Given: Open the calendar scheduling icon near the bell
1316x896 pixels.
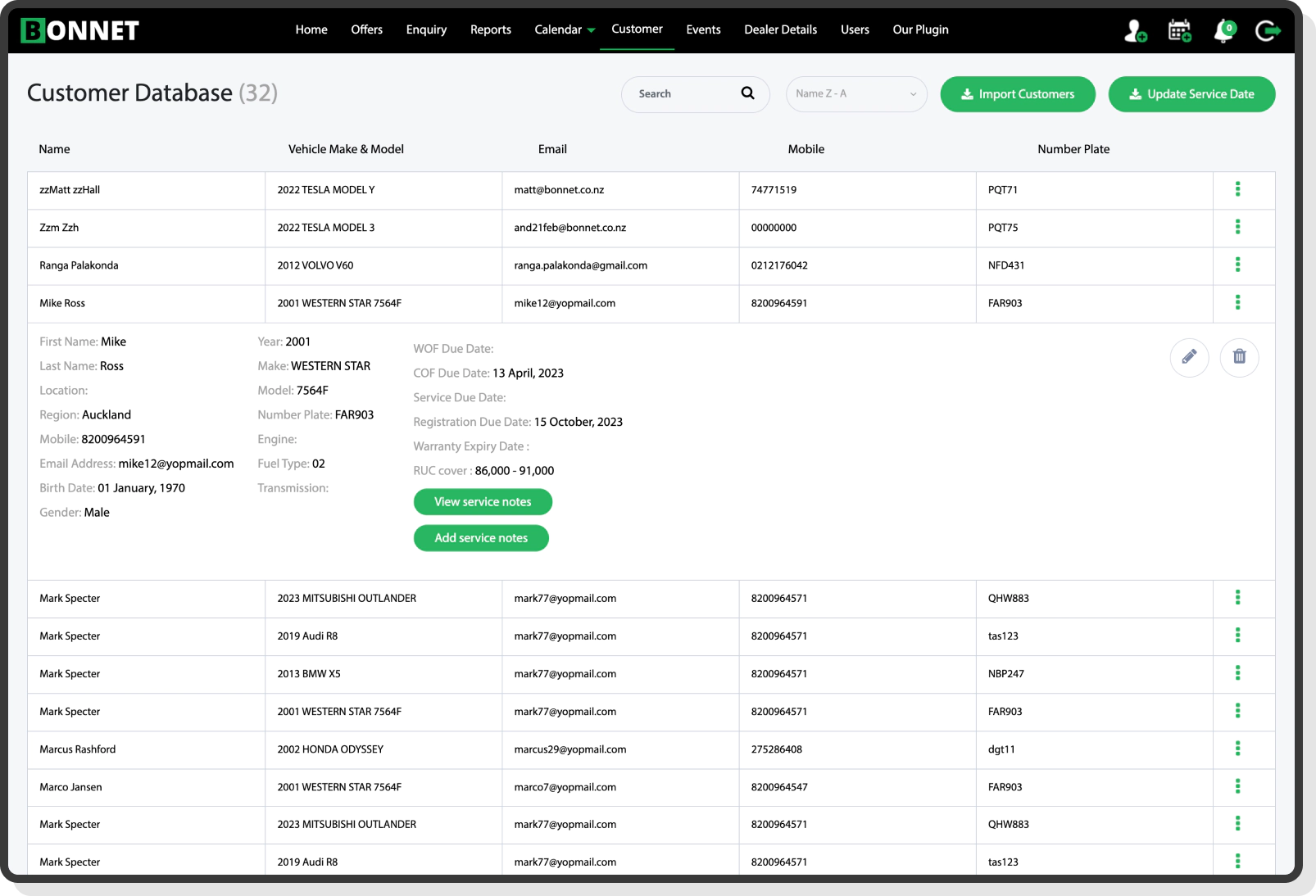Looking at the screenshot, I should point(1179,30).
